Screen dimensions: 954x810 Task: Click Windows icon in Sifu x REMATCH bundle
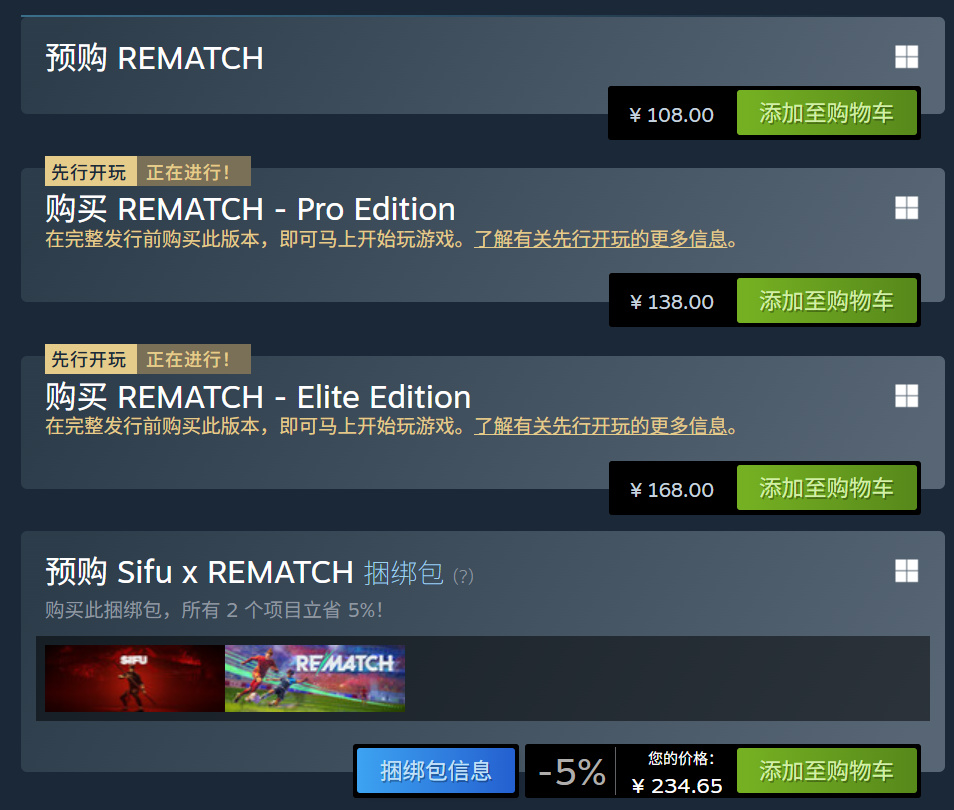click(x=907, y=571)
